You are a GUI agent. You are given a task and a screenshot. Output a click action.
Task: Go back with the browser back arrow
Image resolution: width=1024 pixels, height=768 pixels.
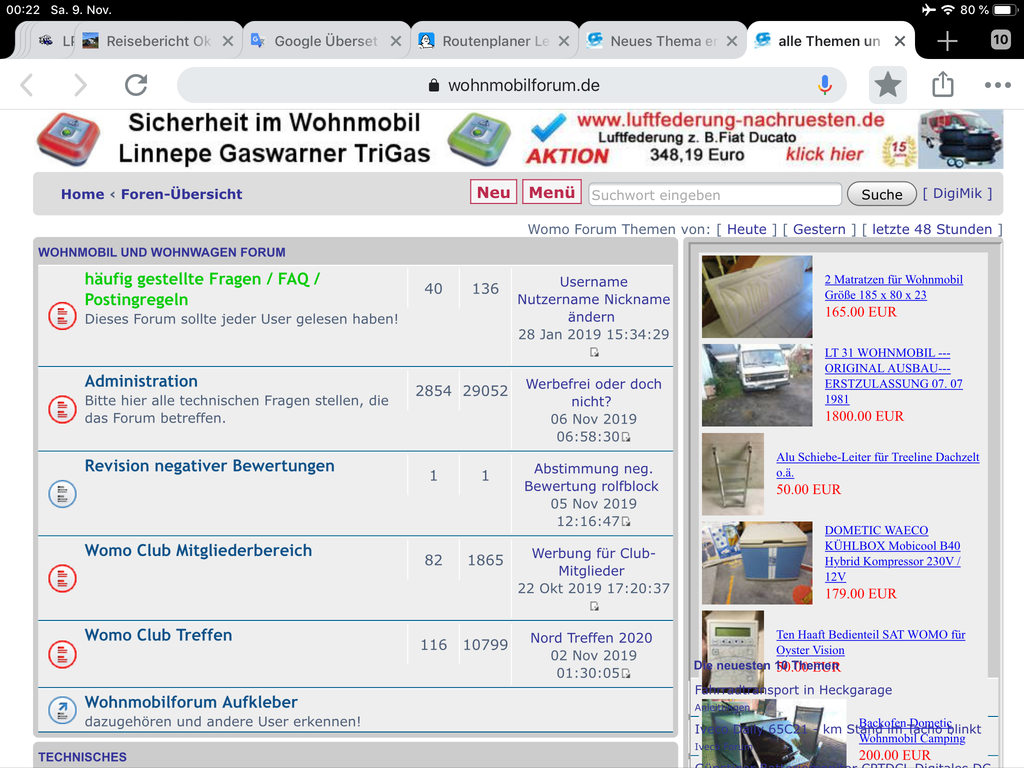[x=27, y=85]
